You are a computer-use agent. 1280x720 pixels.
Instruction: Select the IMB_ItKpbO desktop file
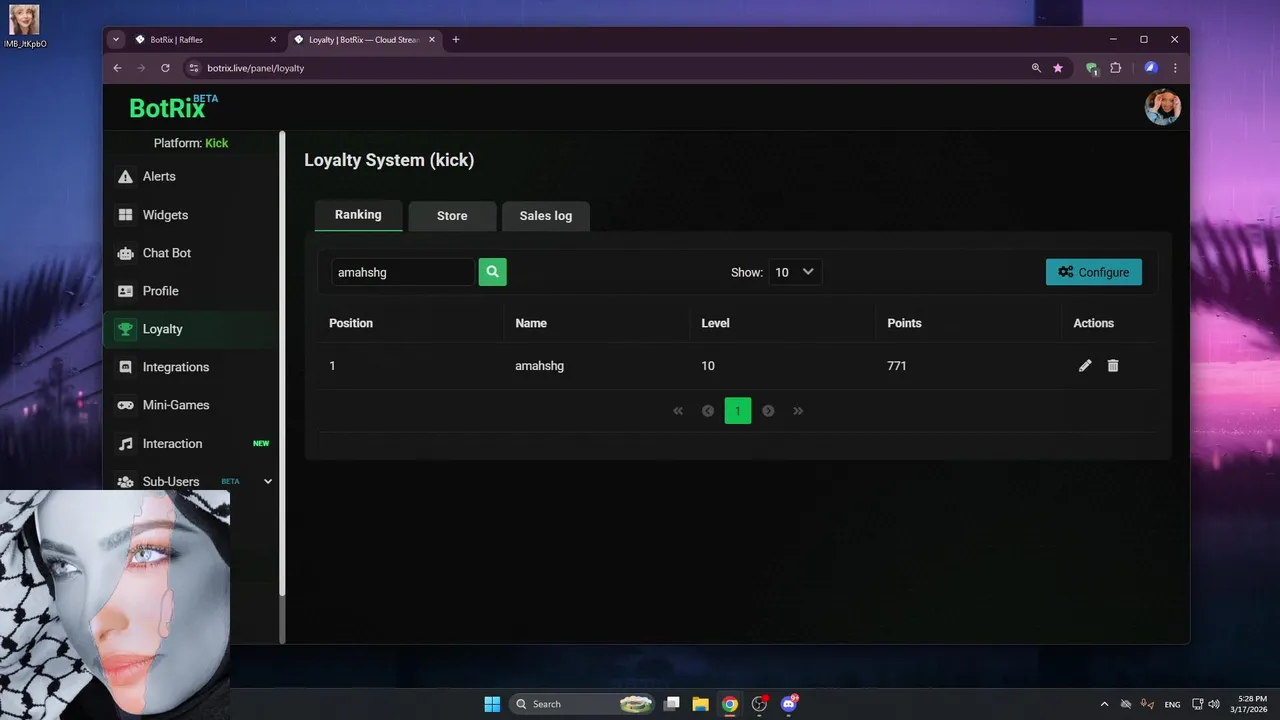pos(25,27)
